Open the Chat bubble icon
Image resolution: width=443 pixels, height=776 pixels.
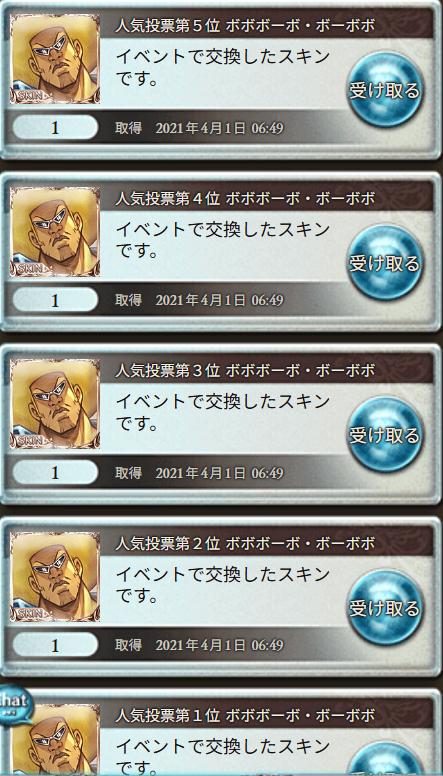pyautogui.click(x=15, y=704)
